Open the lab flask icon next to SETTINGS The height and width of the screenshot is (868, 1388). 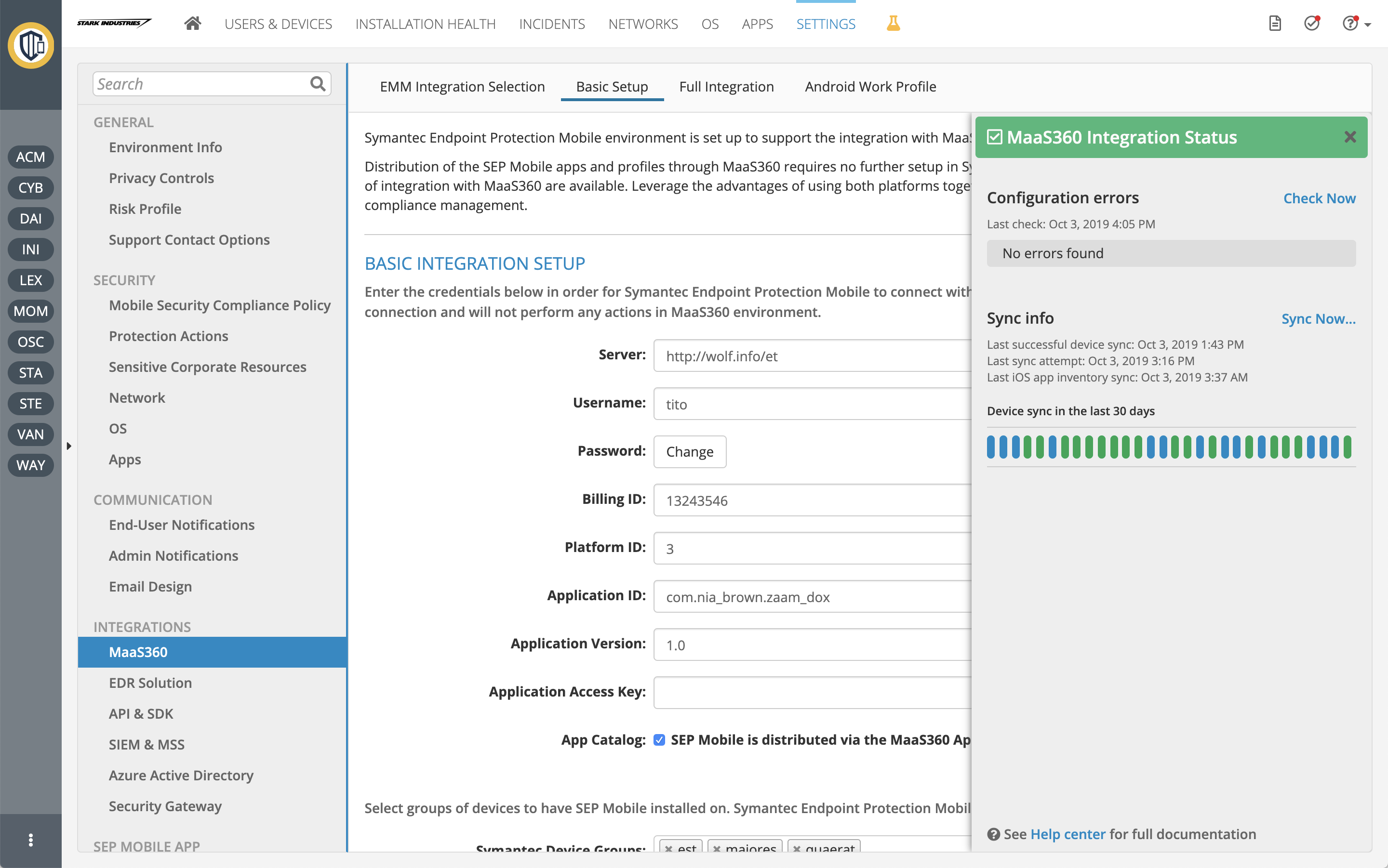pyautogui.click(x=893, y=24)
